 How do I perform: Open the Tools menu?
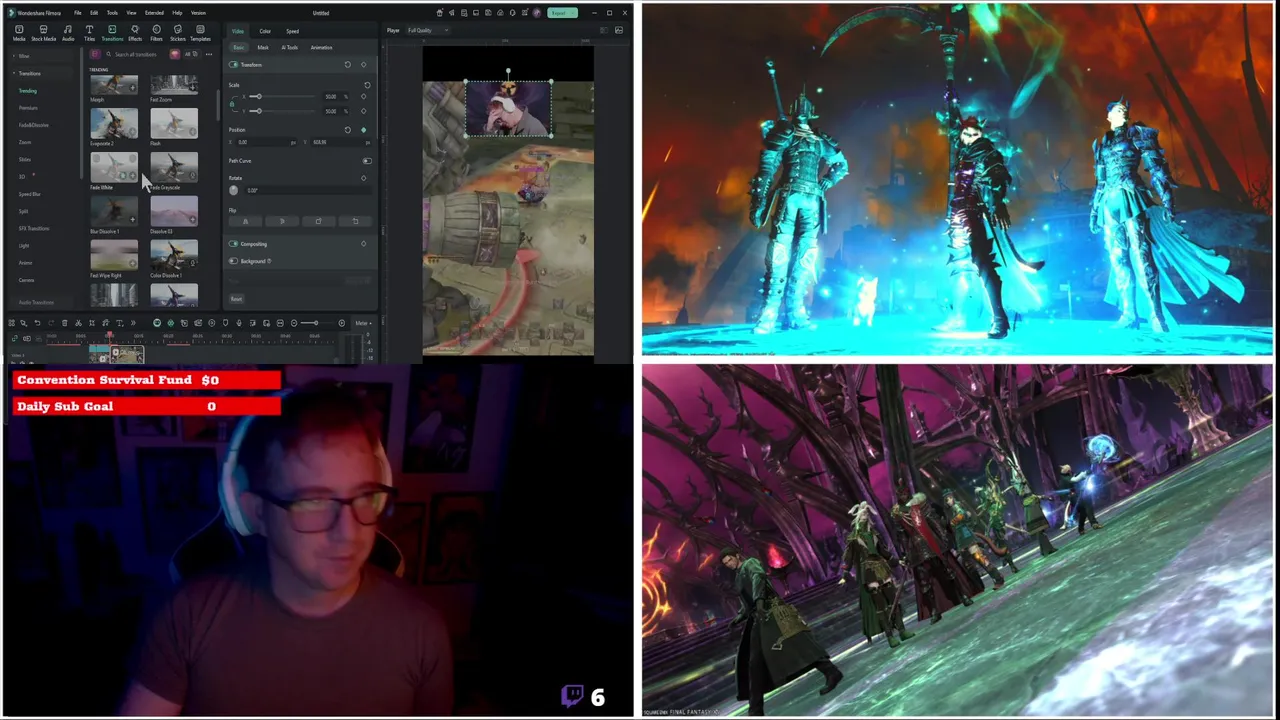(x=112, y=13)
